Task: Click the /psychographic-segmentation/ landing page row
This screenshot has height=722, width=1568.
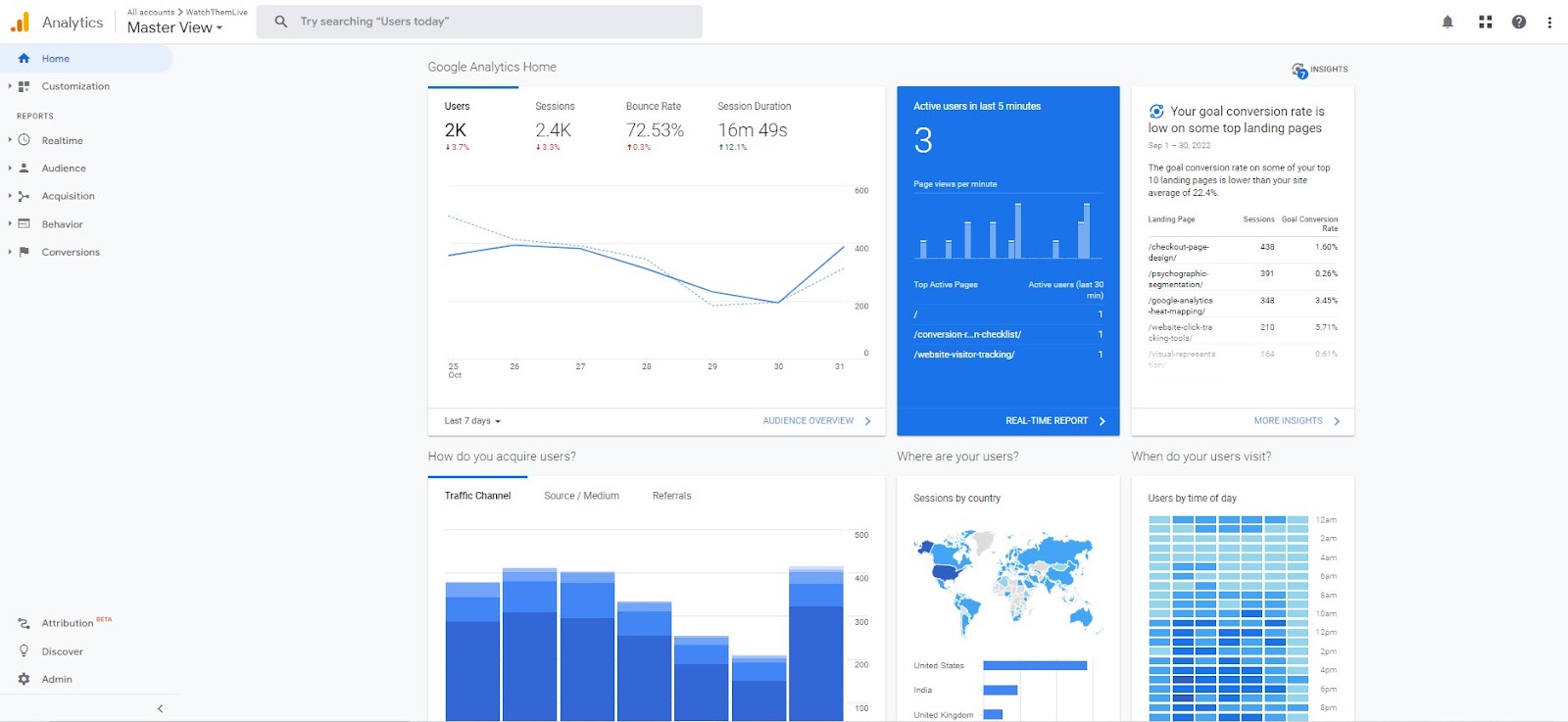Action: pos(1243,278)
